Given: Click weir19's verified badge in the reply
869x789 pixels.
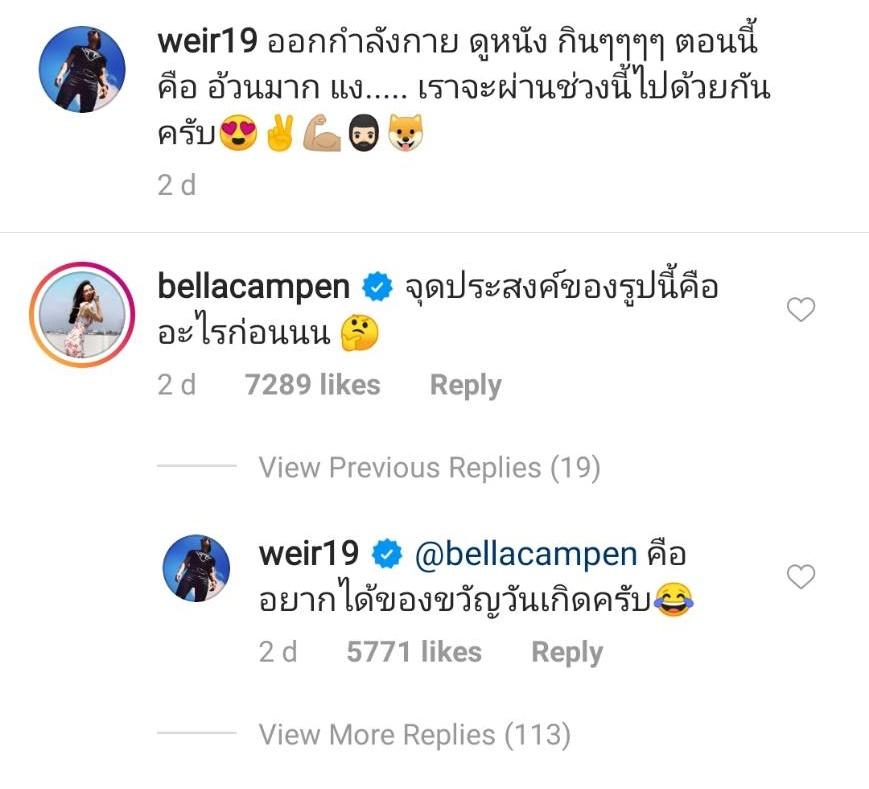Looking at the screenshot, I should coord(387,554).
